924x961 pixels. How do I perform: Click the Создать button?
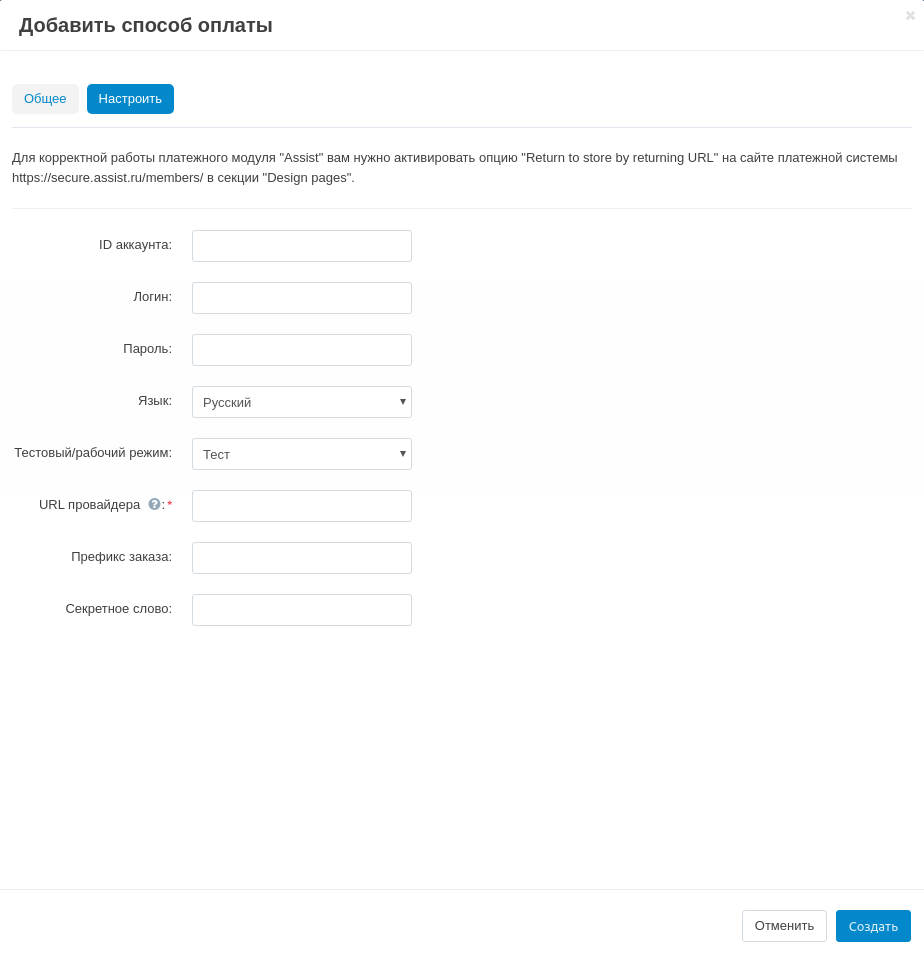pos(873,926)
